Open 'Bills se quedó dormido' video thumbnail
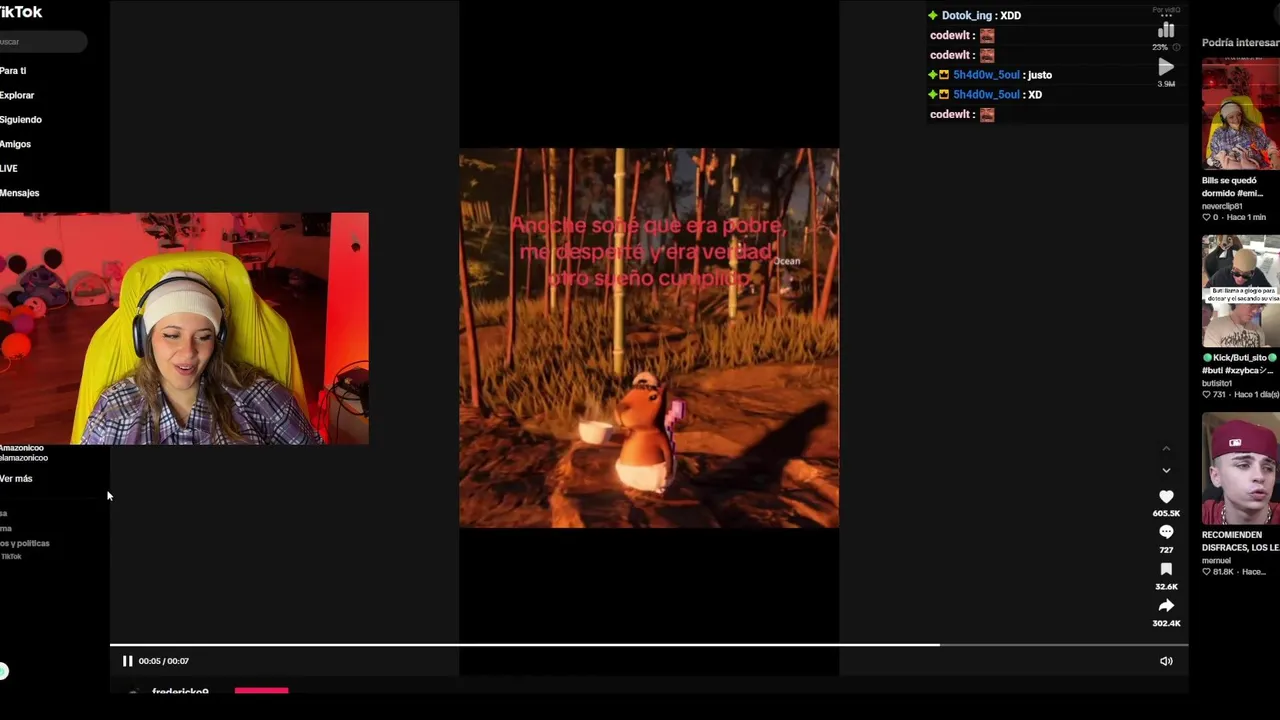 coord(1241,114)
